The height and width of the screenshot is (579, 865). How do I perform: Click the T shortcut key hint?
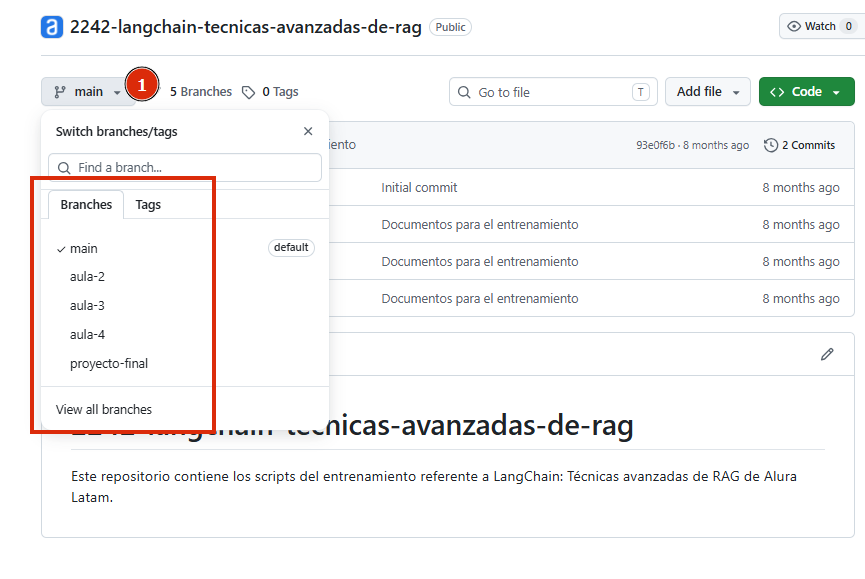(x=640, y=92)
